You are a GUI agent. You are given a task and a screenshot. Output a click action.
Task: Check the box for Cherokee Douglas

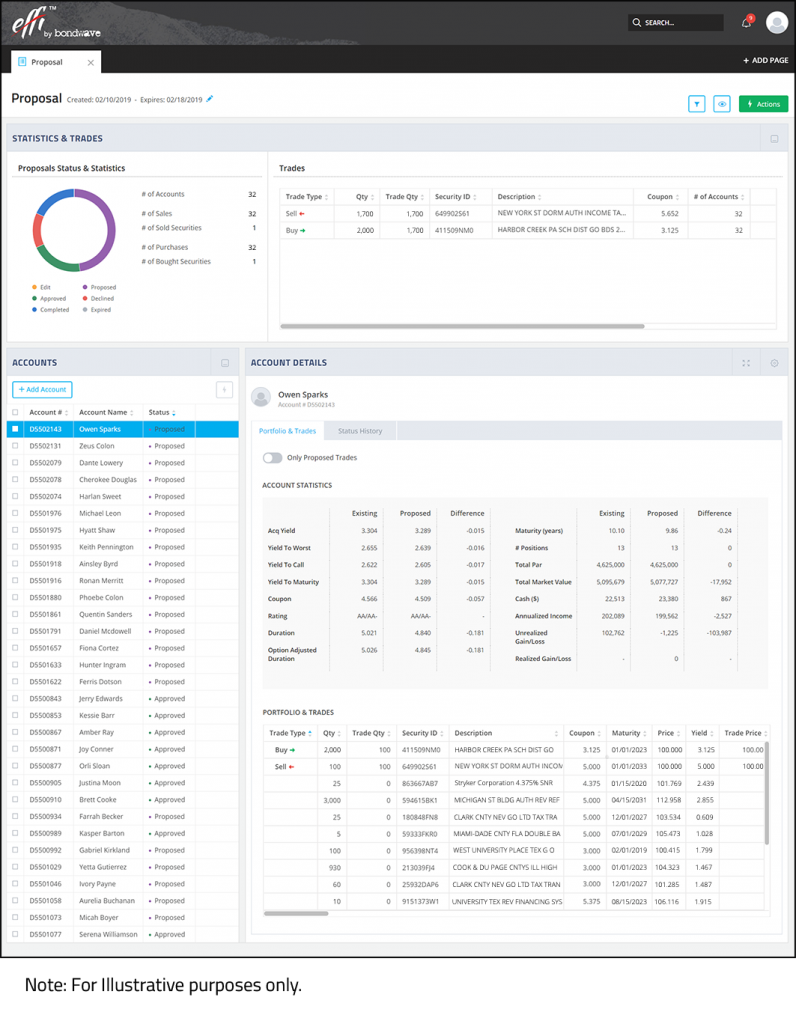point(15,479)
